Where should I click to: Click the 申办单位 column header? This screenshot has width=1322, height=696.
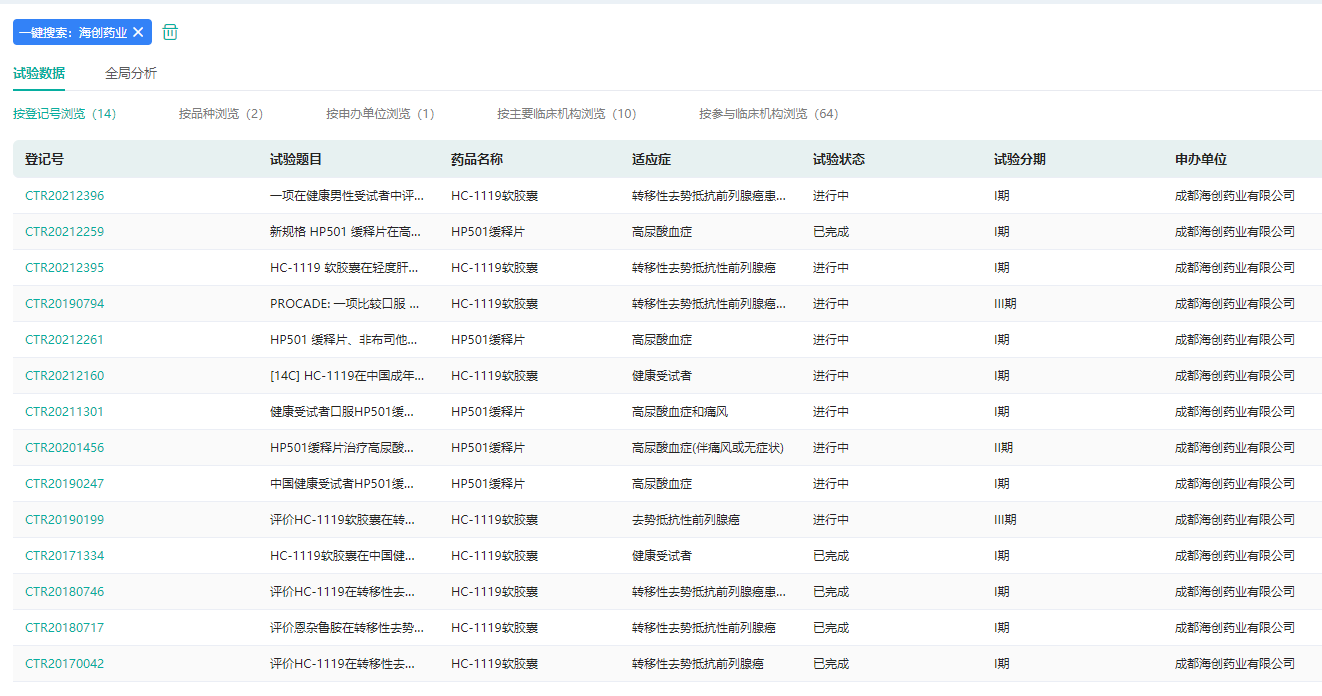[x=1201, y=159]
